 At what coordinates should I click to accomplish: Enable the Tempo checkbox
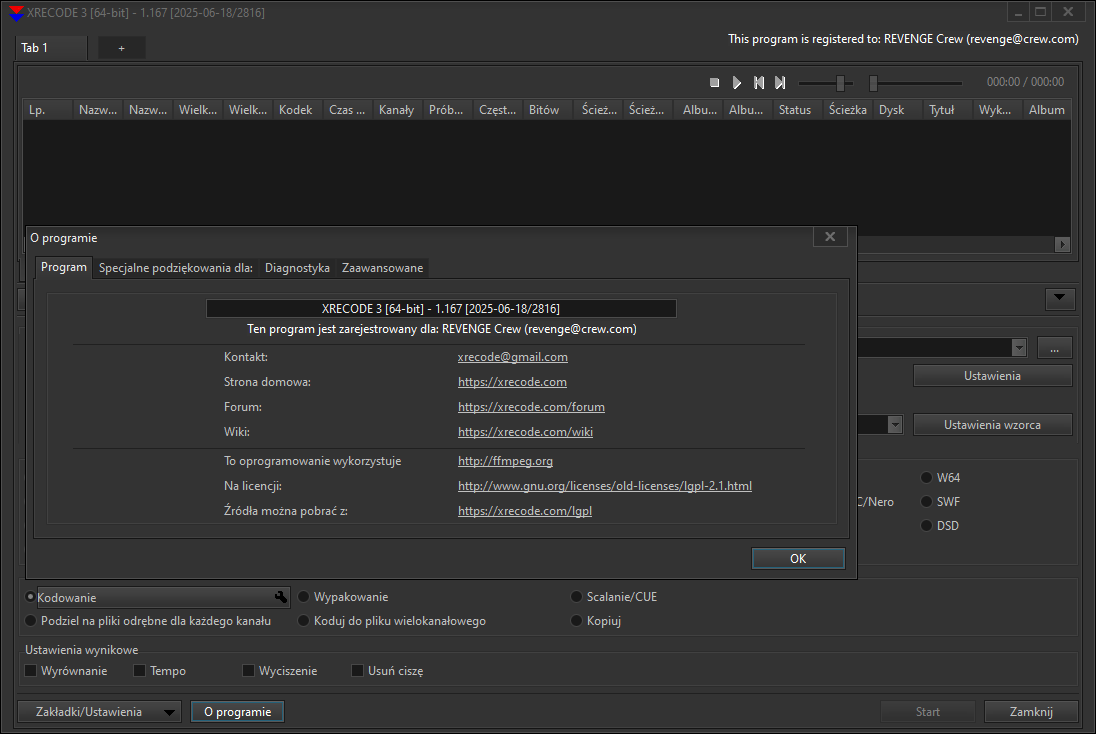(139, 670)
